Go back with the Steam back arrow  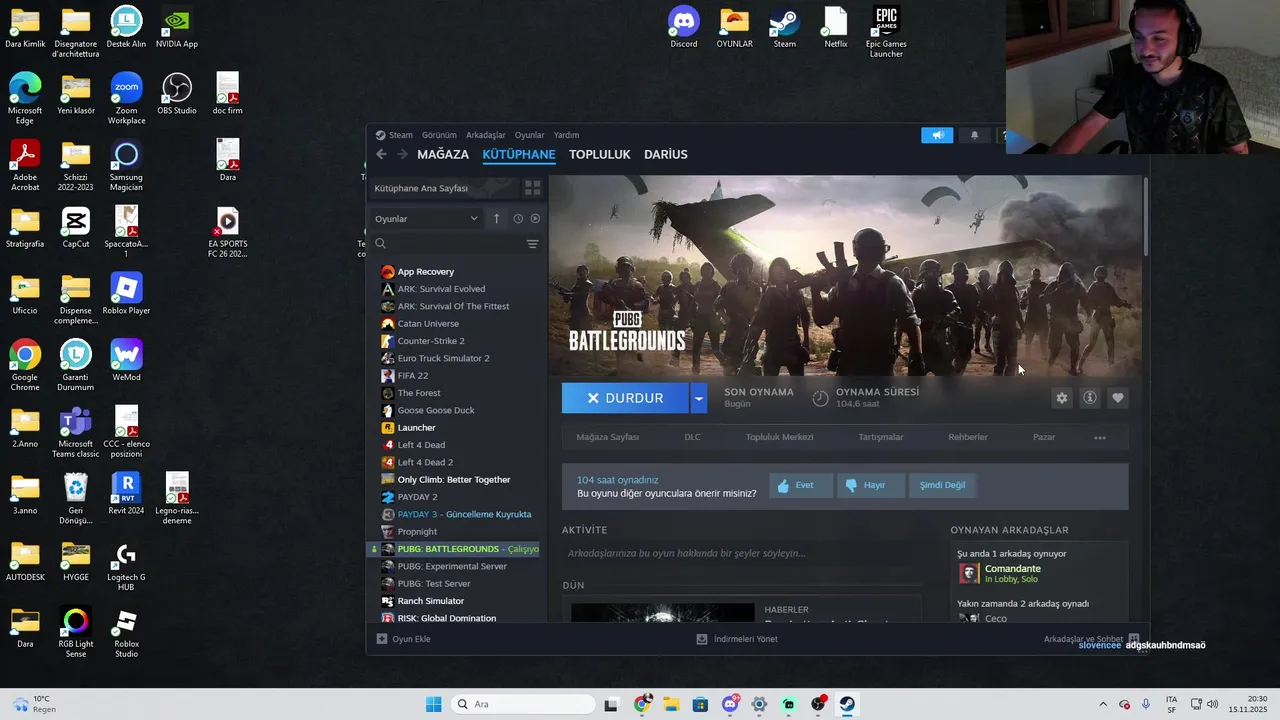381,154
